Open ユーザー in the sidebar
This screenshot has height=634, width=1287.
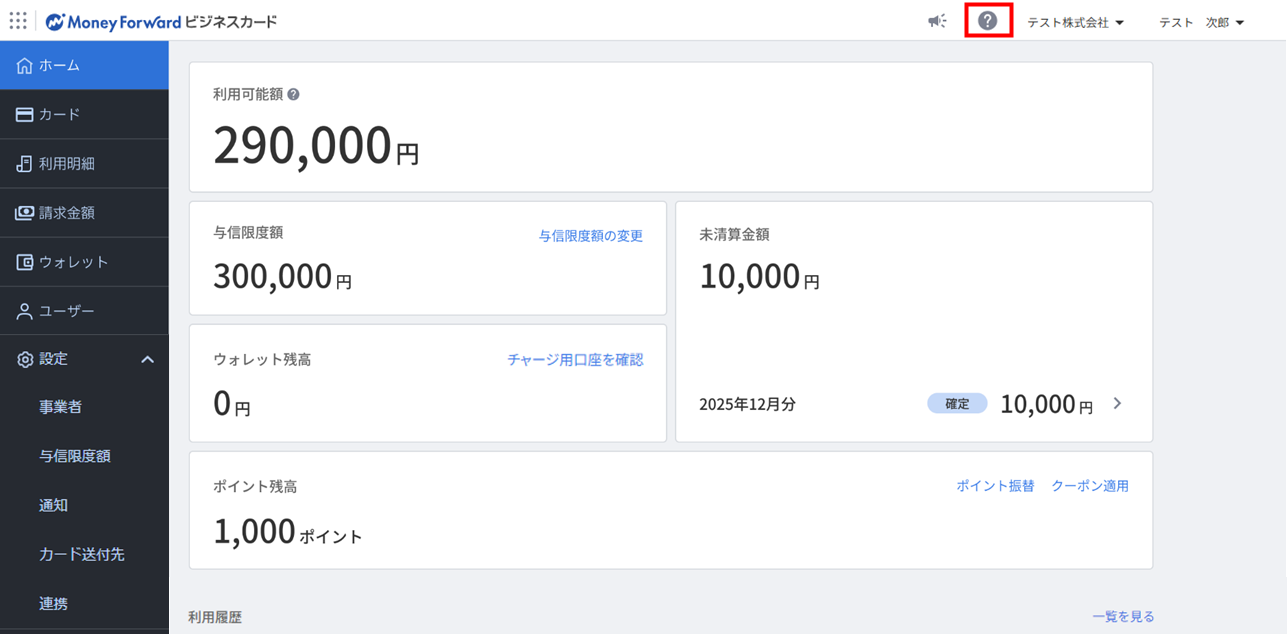click(84, 311)
